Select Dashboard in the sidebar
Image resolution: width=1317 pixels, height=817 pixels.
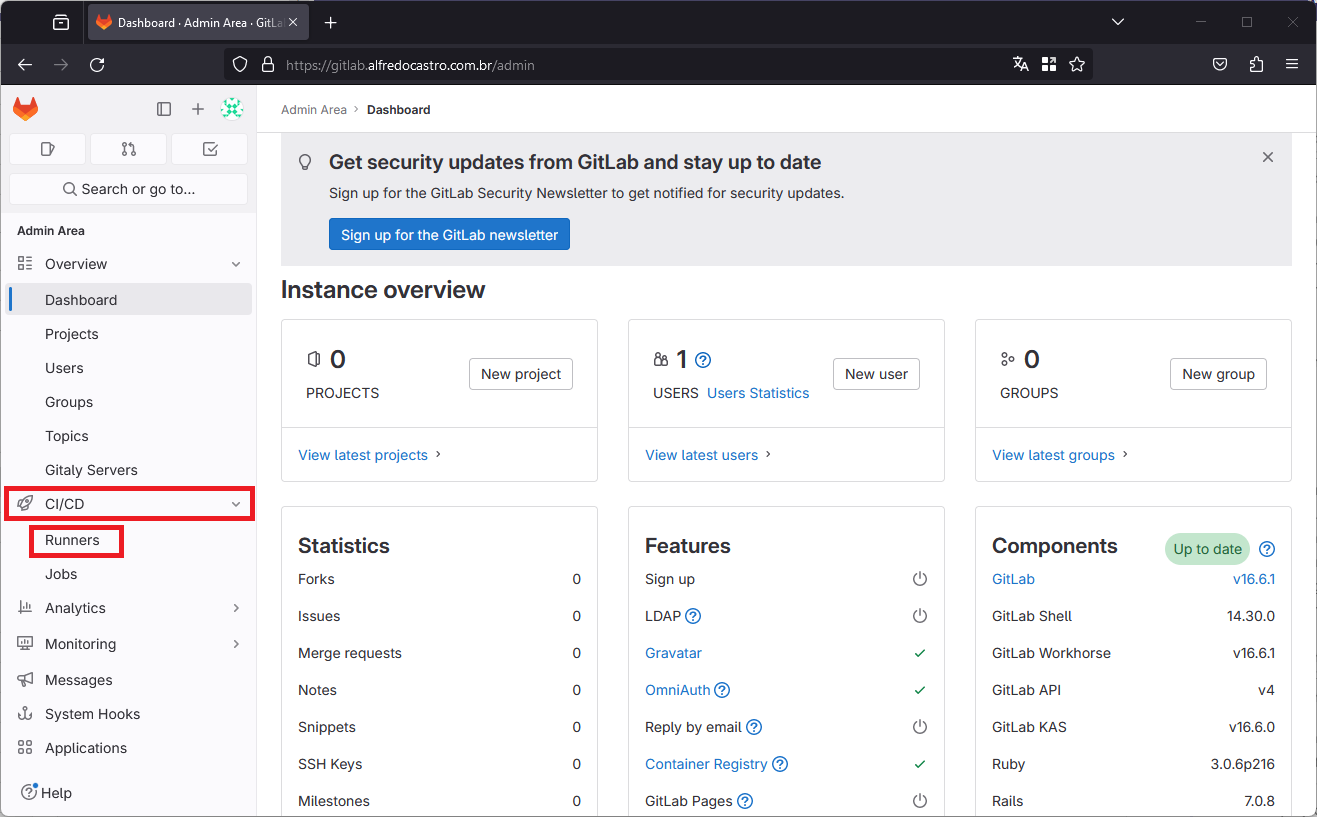coord(130,300)
